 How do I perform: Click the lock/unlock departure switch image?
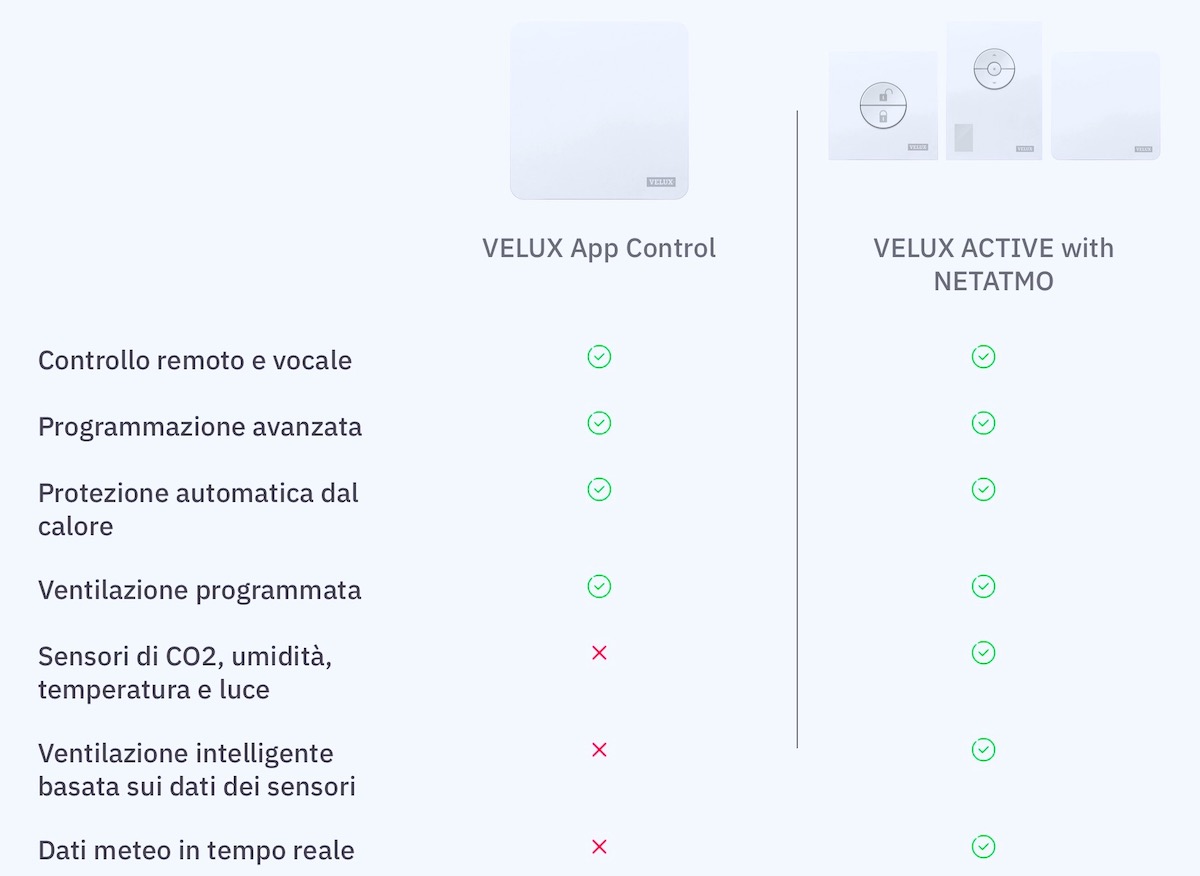882,106
